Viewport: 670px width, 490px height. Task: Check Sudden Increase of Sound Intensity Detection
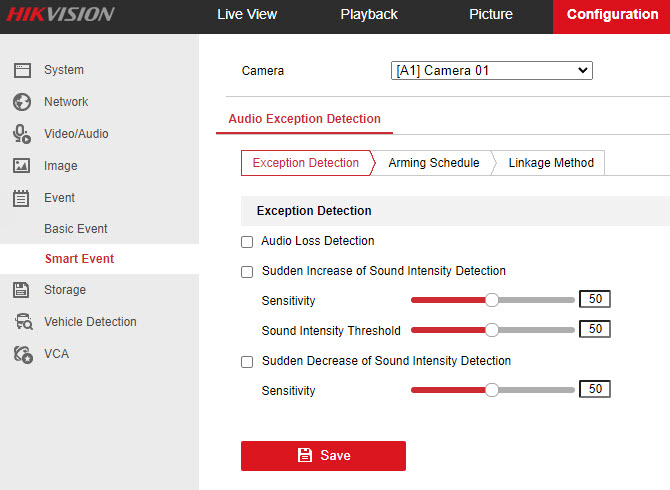click(247, 272)
